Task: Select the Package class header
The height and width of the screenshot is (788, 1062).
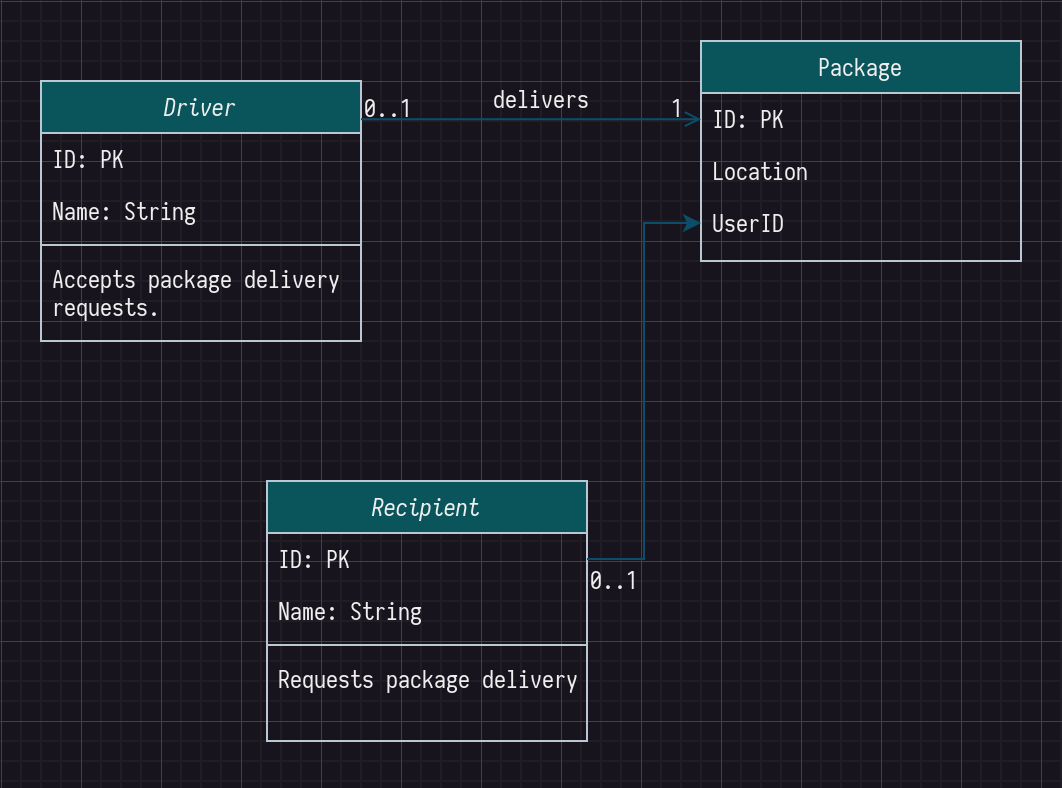Action: click(x=861, y=67)
